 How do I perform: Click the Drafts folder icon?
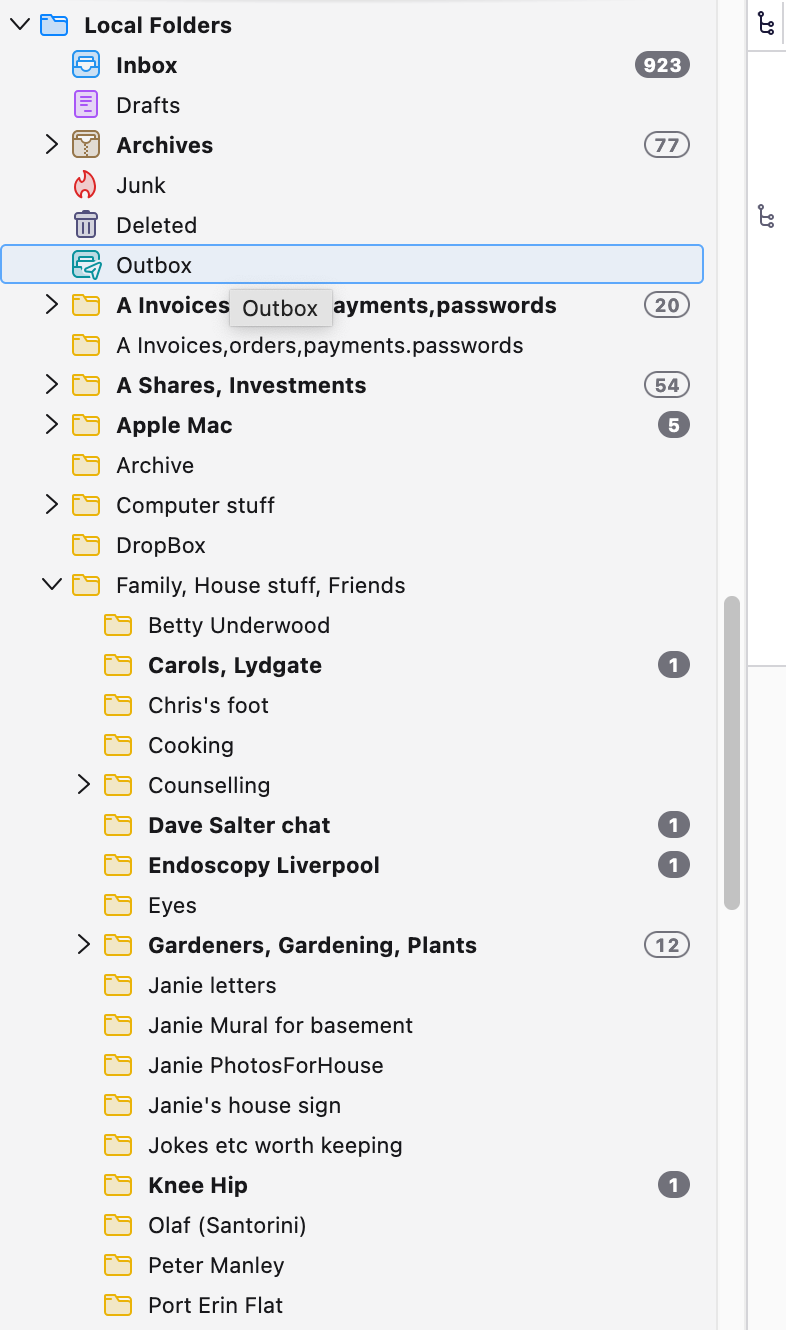(87, 105)
